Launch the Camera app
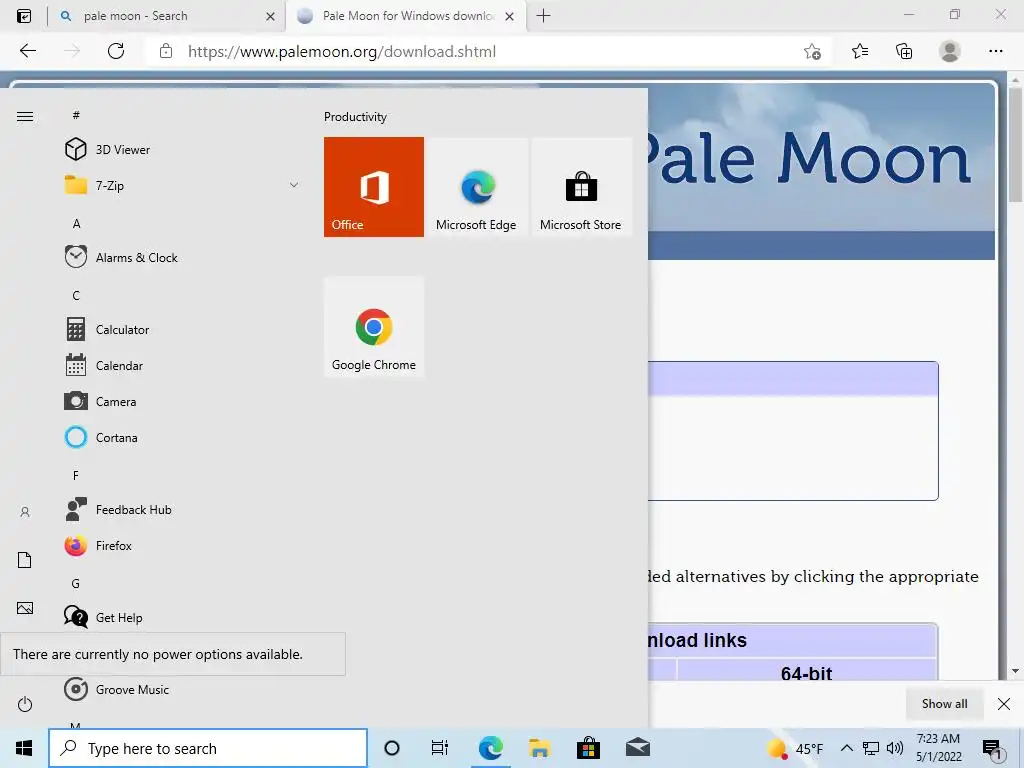Screen dimensions: 1024x768 pyautogui.click(x=183, y=402)
